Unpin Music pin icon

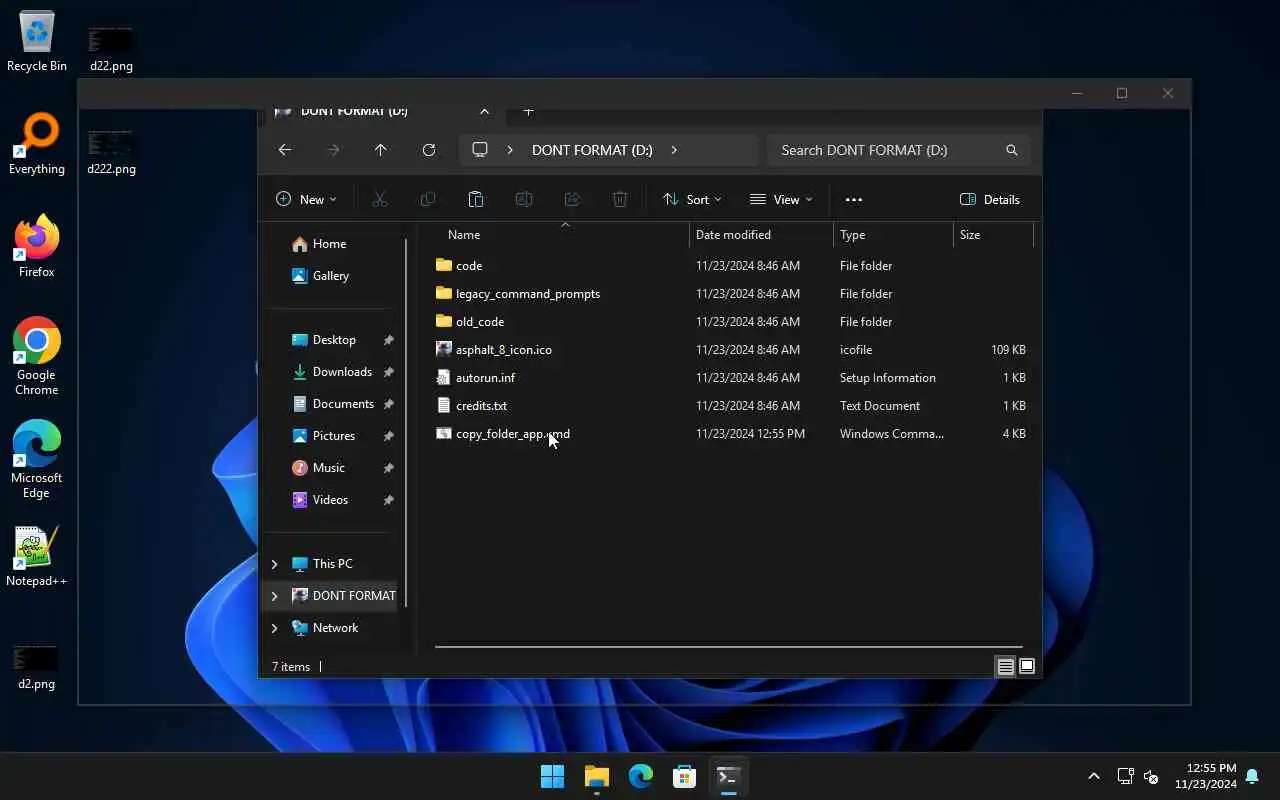point(388,468)
